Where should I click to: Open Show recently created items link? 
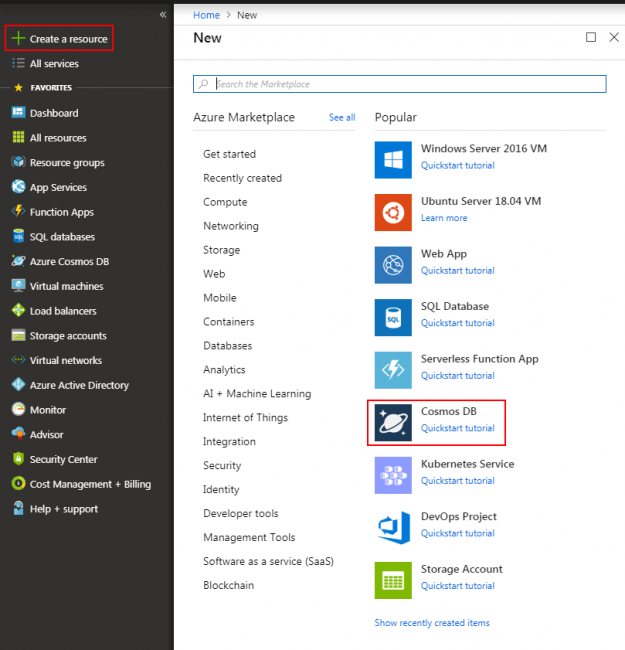coord(432,623)
